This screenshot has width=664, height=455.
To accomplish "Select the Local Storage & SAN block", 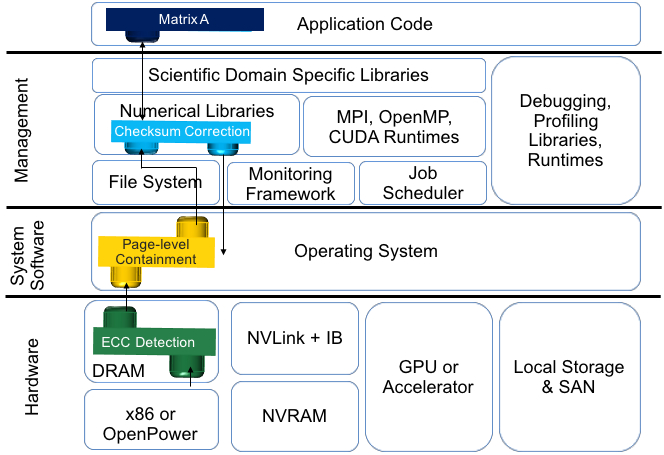I will point(567,376).
